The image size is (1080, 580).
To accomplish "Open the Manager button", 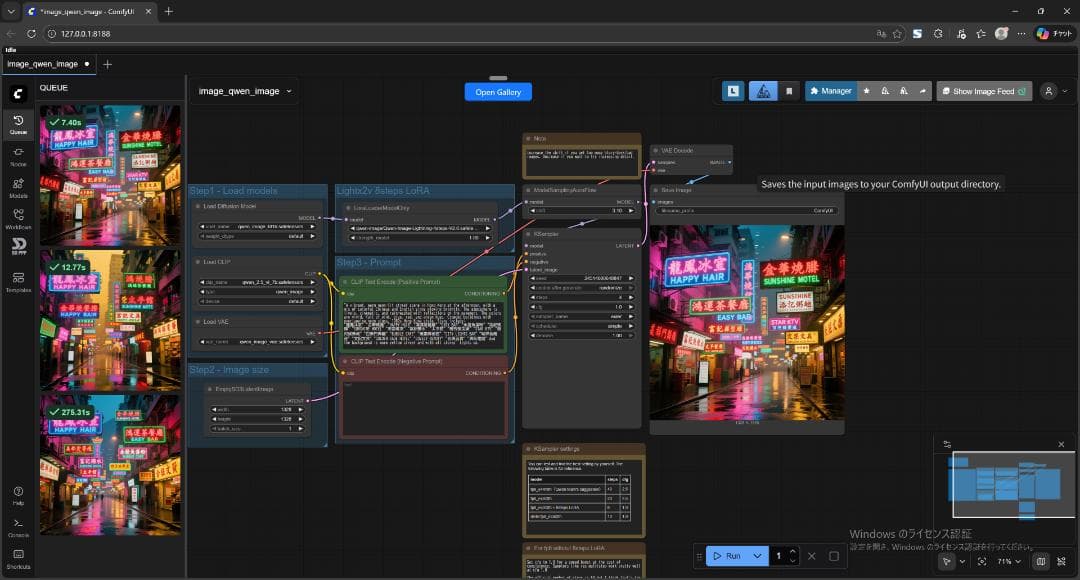I will tap(829, 91).
